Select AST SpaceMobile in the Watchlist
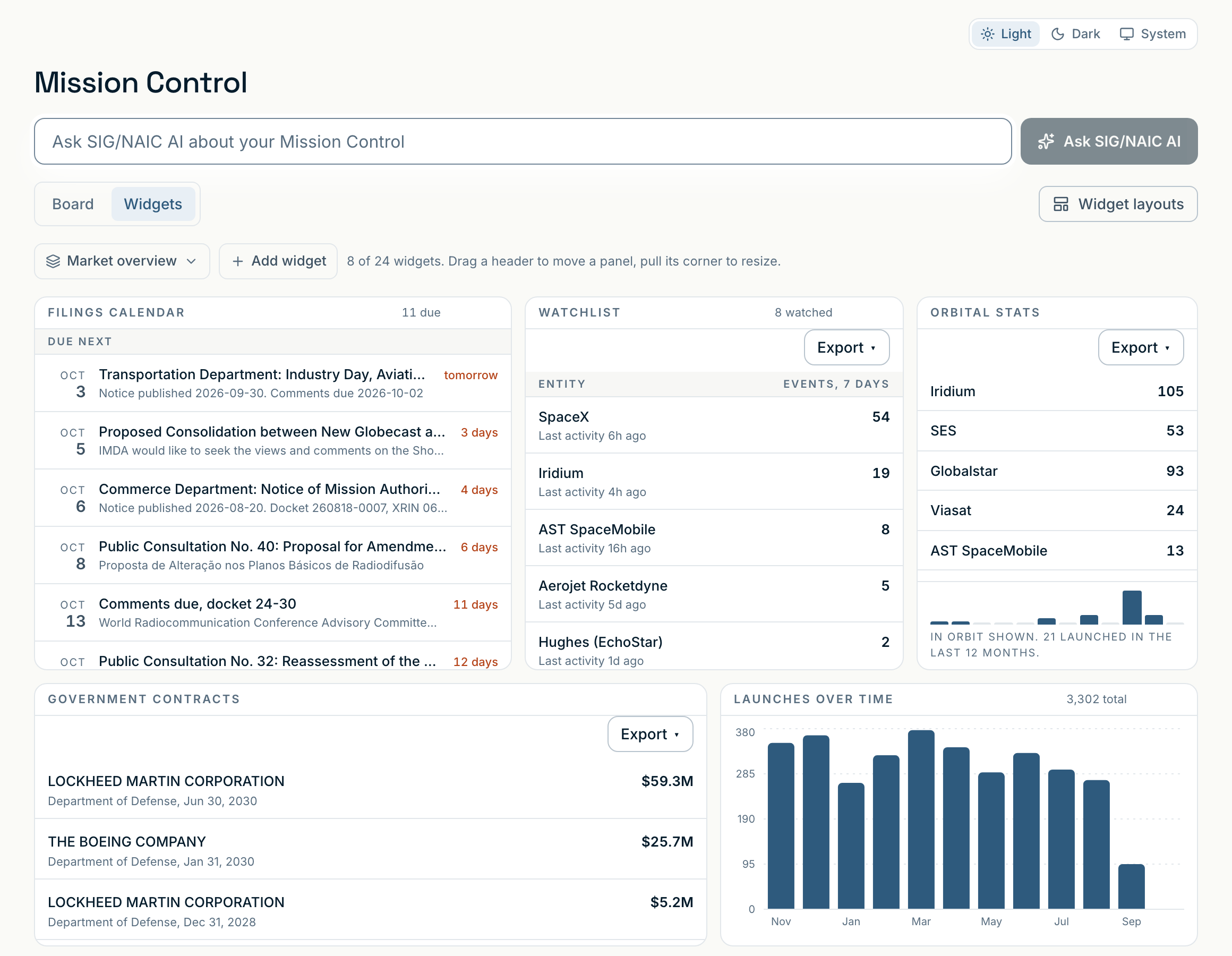 [714, 538]
